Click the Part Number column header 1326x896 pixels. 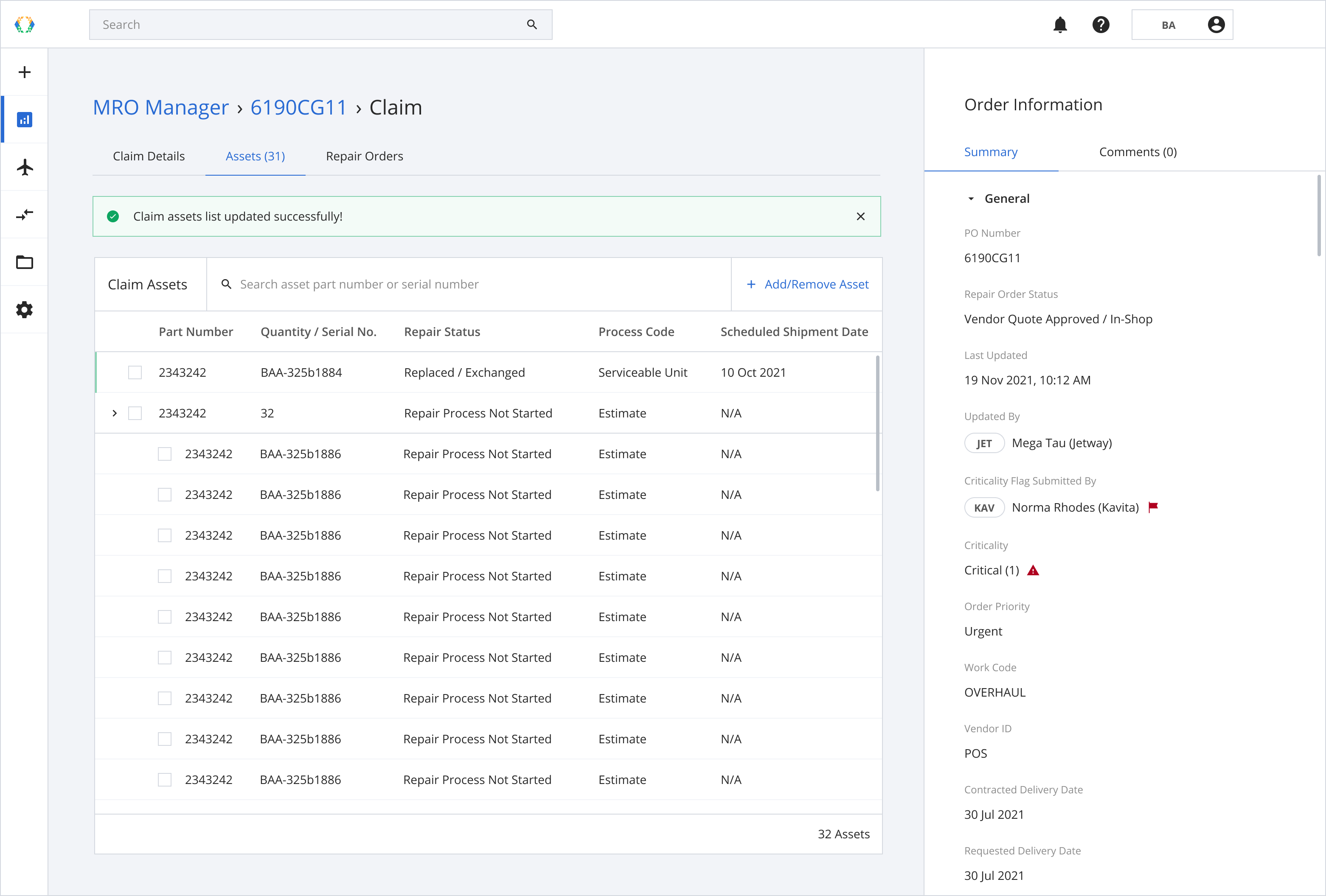196,331
